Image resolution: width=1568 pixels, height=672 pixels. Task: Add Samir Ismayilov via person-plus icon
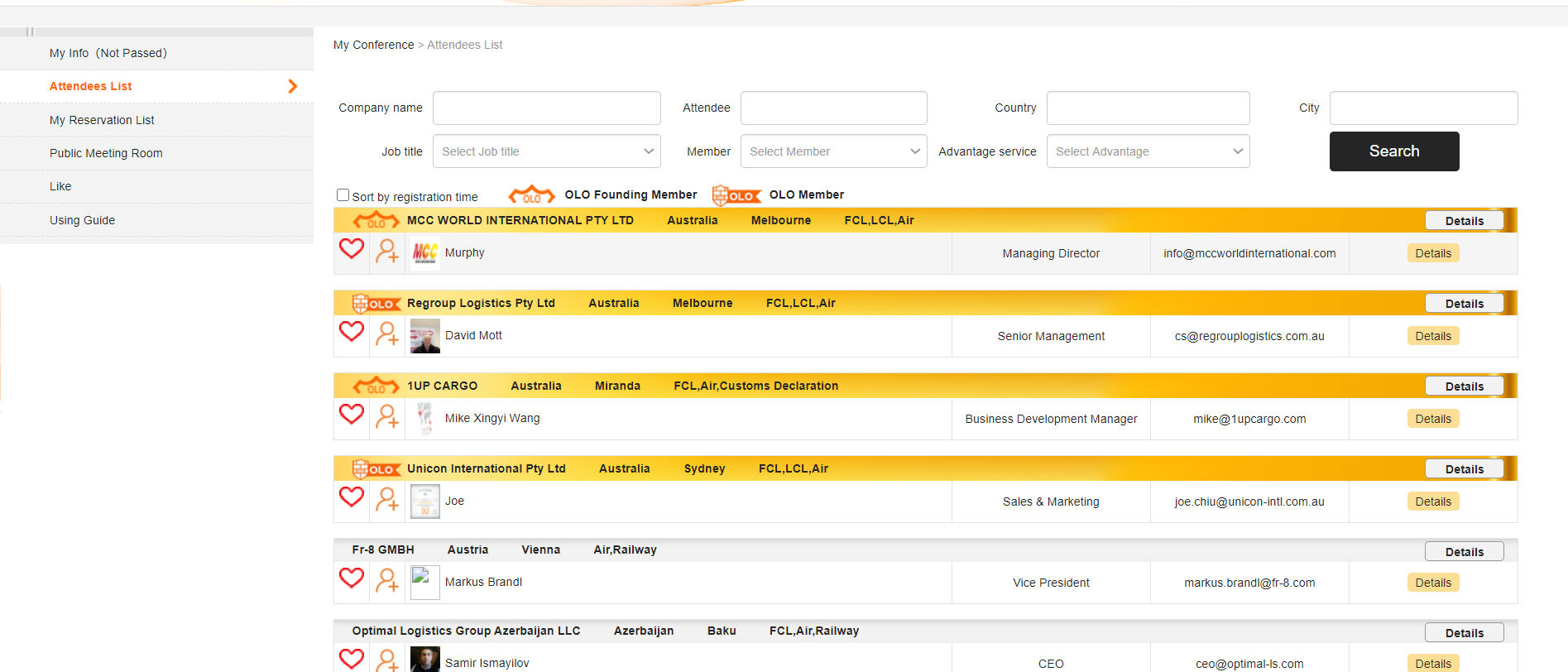(x=387, y=660)
